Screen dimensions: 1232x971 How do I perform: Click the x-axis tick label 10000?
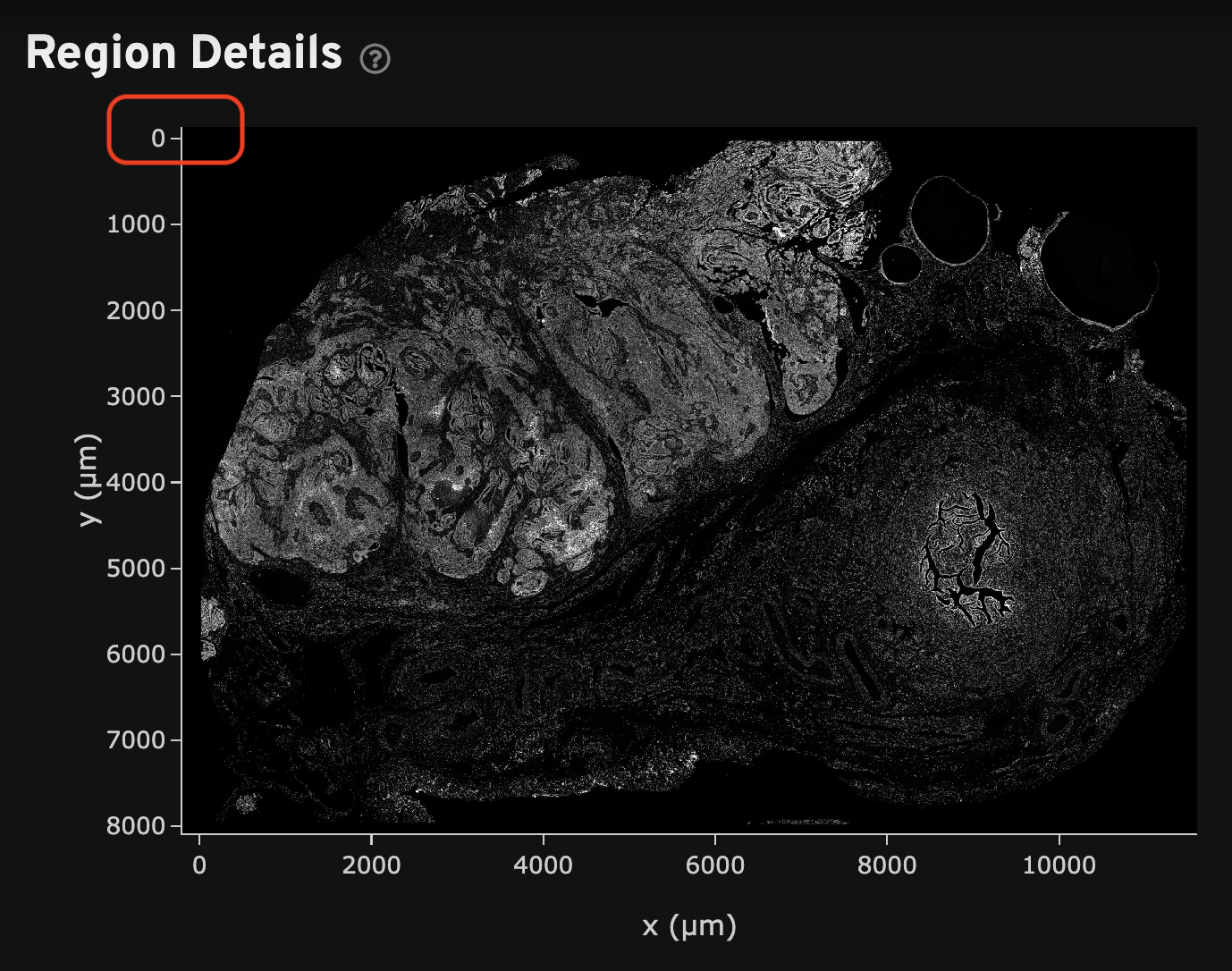[1059, 865]
